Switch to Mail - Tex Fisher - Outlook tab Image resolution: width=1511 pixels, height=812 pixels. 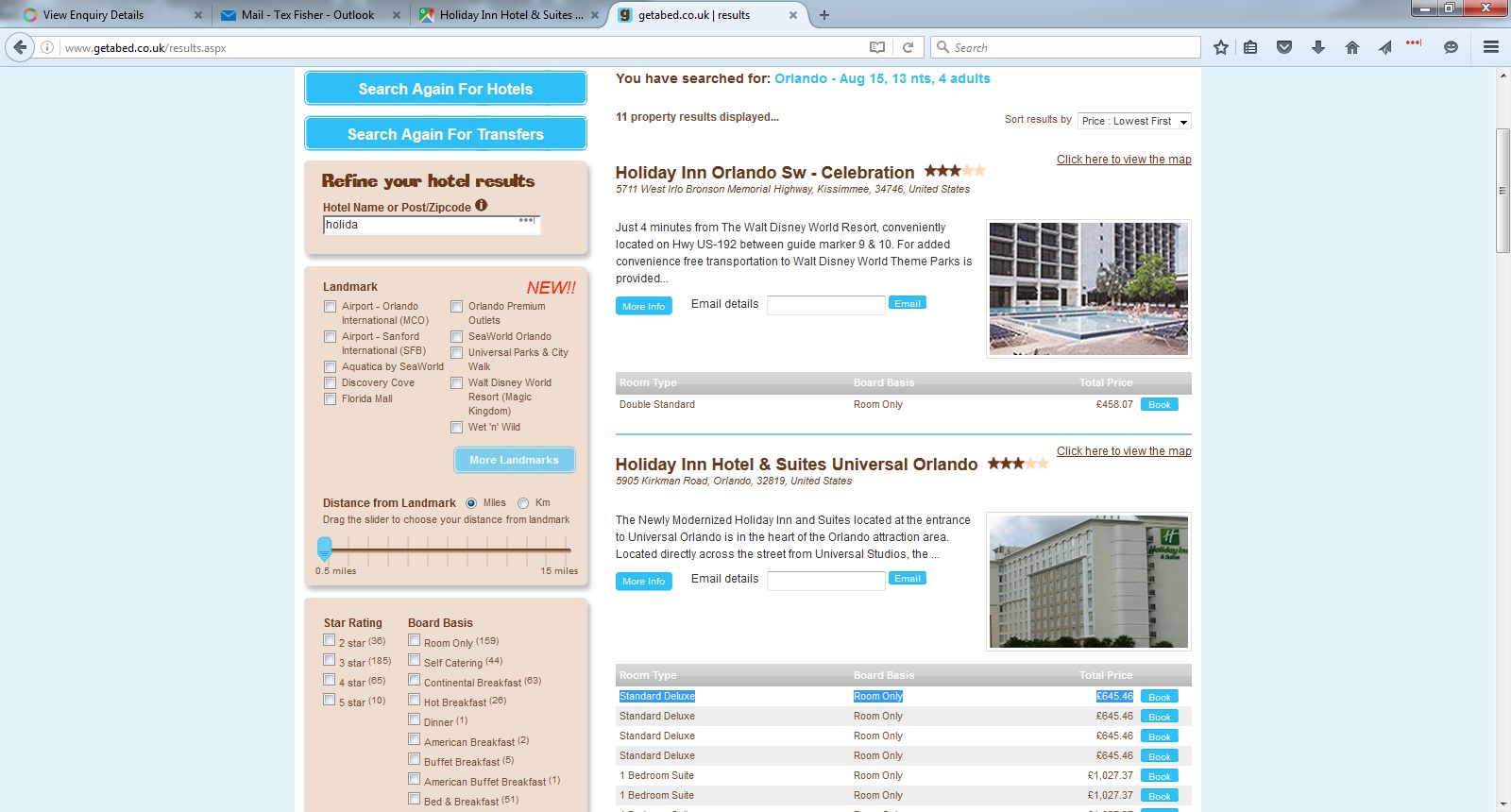tap(307, 15)
